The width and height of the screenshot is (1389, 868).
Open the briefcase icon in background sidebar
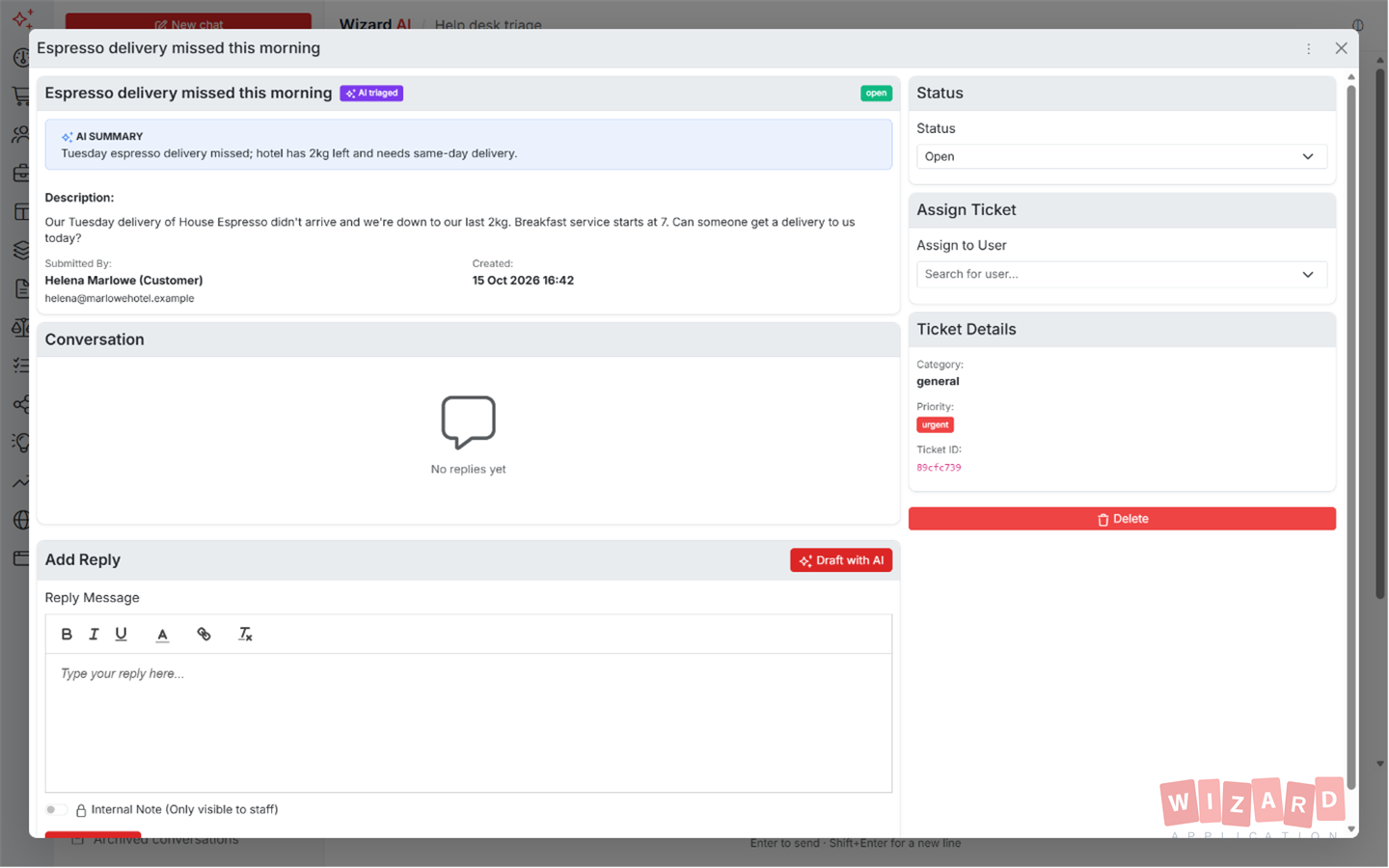pyautogui.click(x=21, y=174)
